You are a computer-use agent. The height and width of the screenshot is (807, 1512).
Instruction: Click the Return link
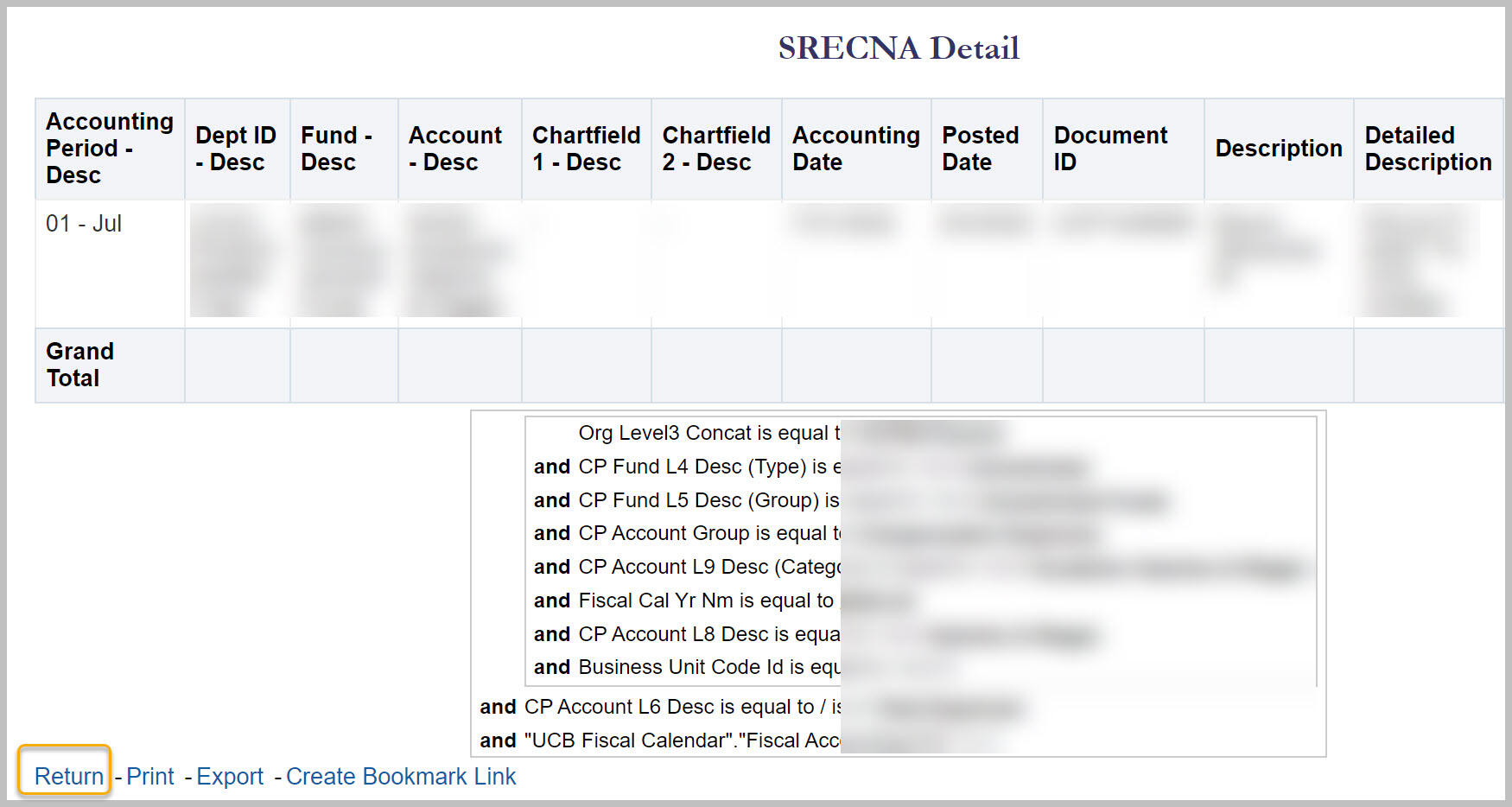point(67,776)
